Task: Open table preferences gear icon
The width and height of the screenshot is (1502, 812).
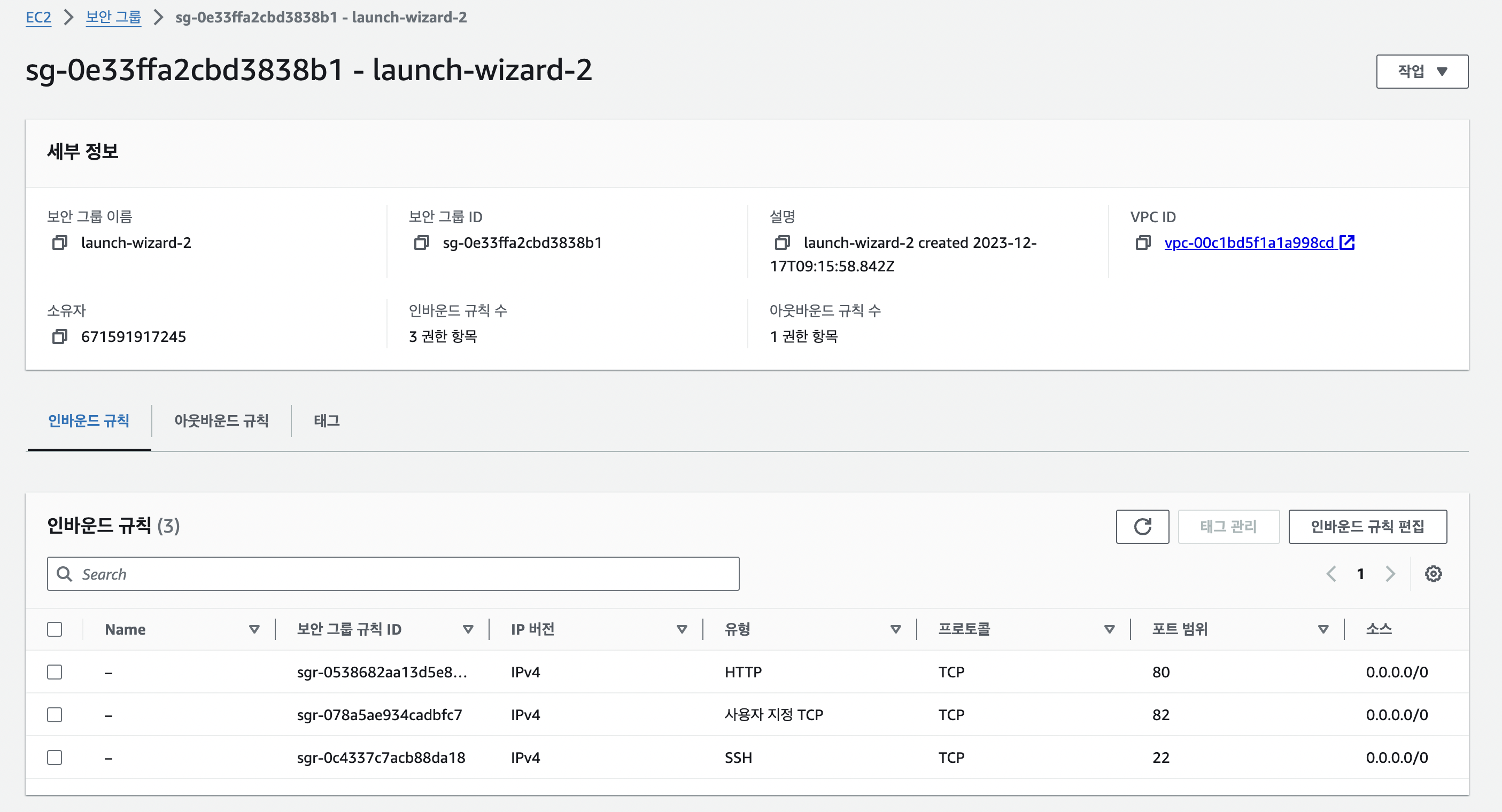Action: (x=1433, y=574)
